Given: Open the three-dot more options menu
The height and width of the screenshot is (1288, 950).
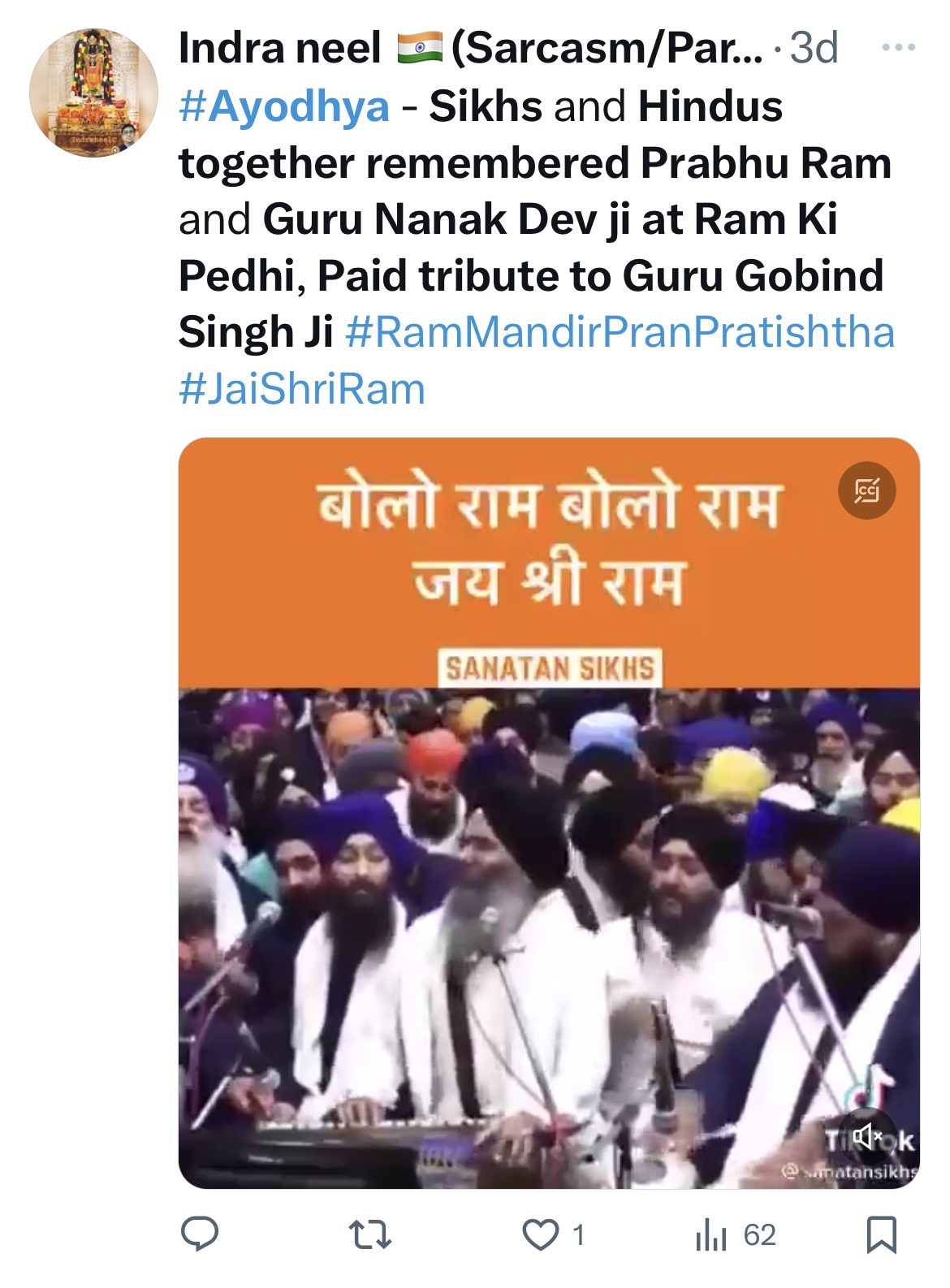Looking at the screenshot, I should point(899,48).
